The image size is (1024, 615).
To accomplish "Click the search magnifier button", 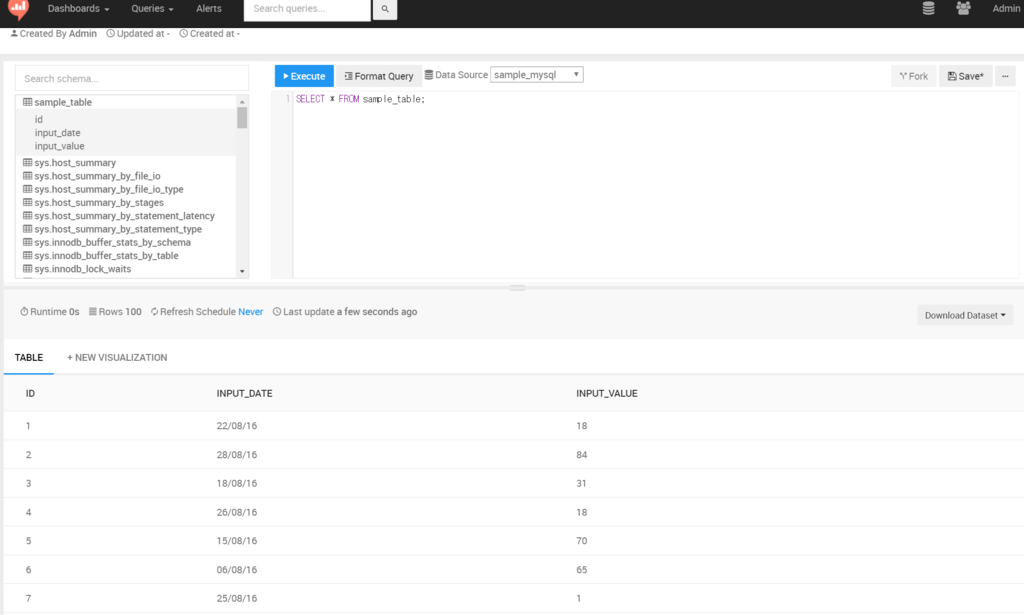I will tap(385, 9).
